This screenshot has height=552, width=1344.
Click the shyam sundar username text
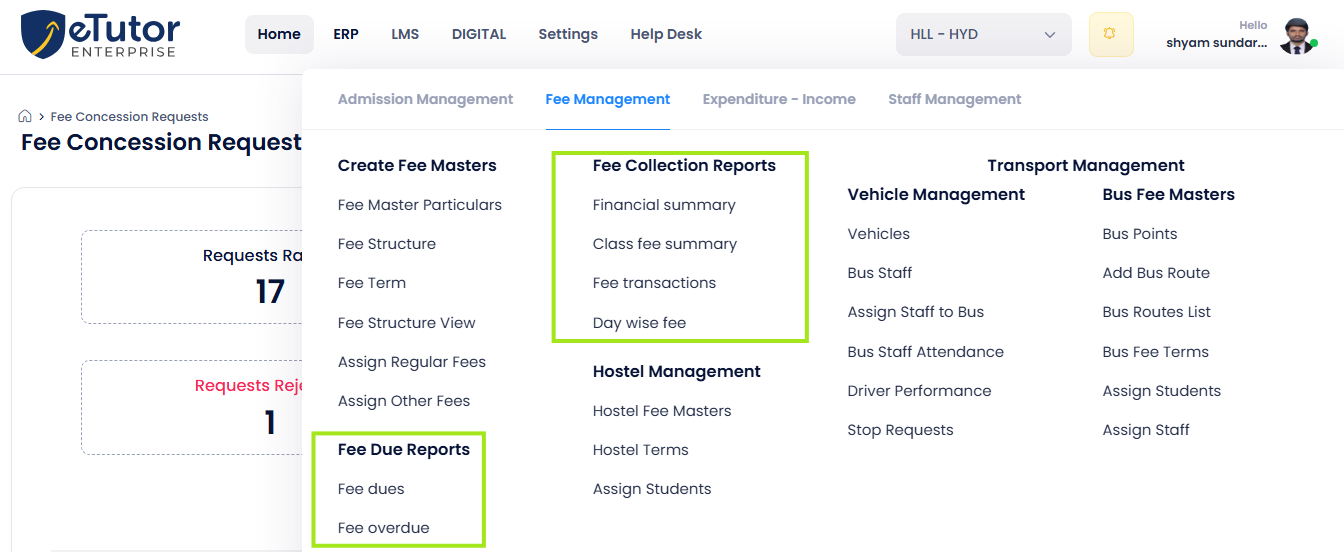[1217, 43]
